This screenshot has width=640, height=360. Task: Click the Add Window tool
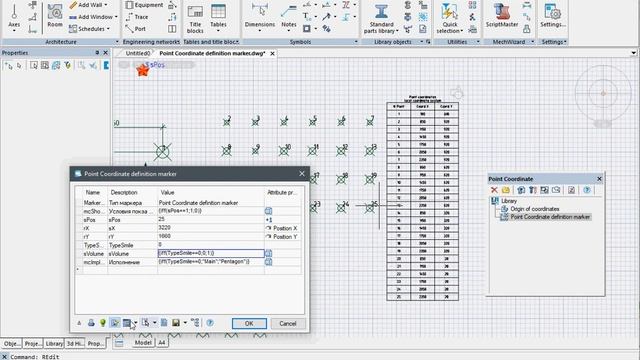tap(91, 17)
